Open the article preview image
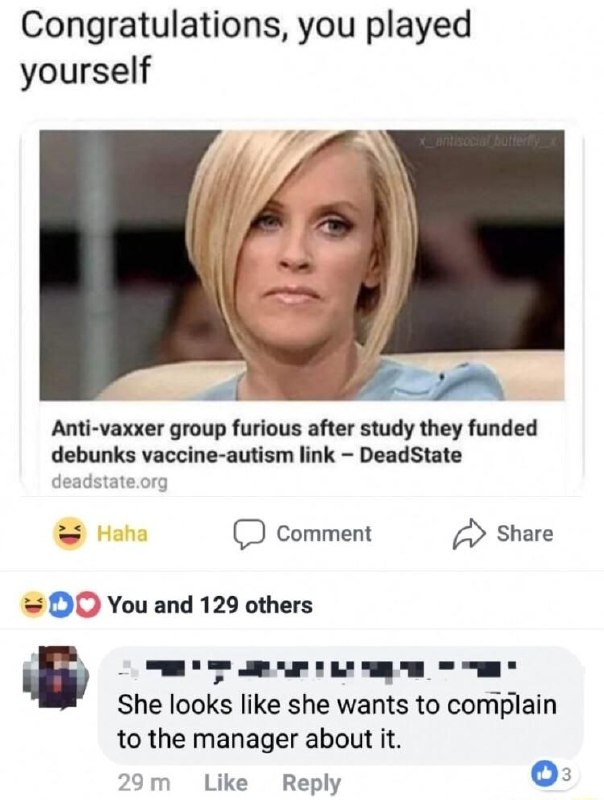The image size is (604, 800). click(302, 265)
